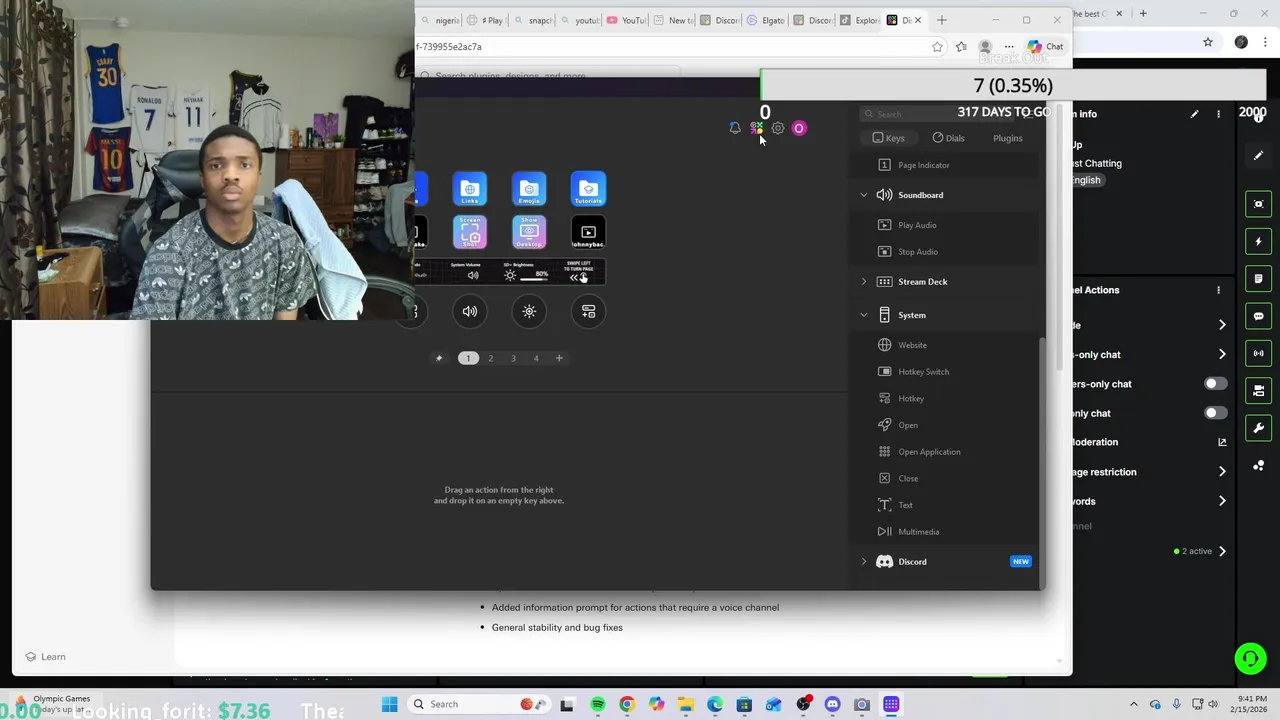
Task: Open Discord from the taskbar
Action: (832, 704)
